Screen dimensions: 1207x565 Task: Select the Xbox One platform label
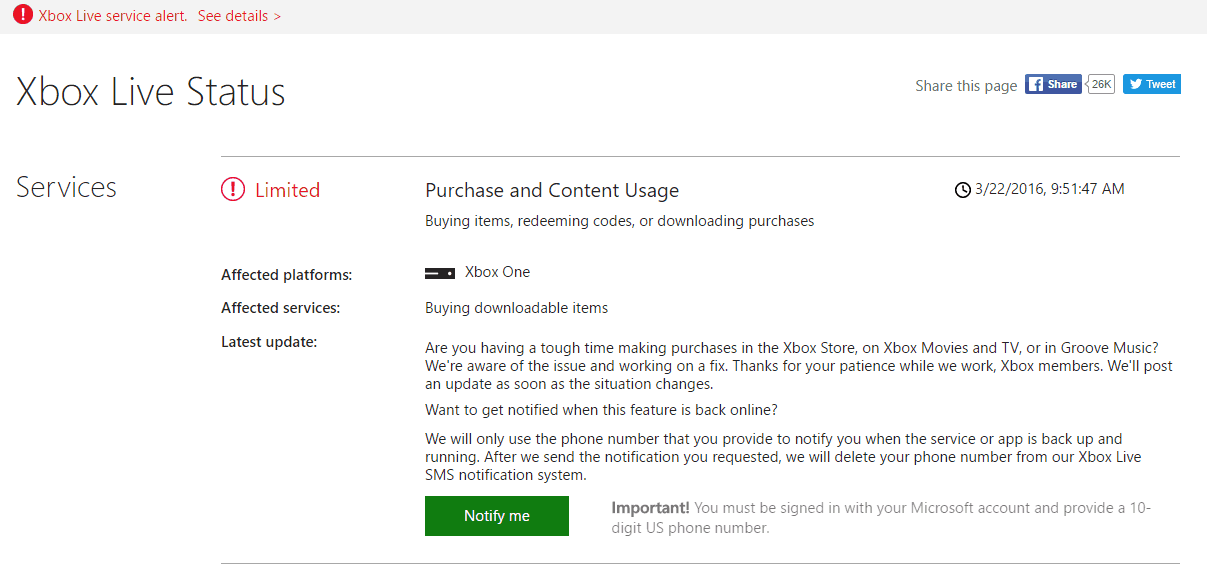(x=498, y=272)
